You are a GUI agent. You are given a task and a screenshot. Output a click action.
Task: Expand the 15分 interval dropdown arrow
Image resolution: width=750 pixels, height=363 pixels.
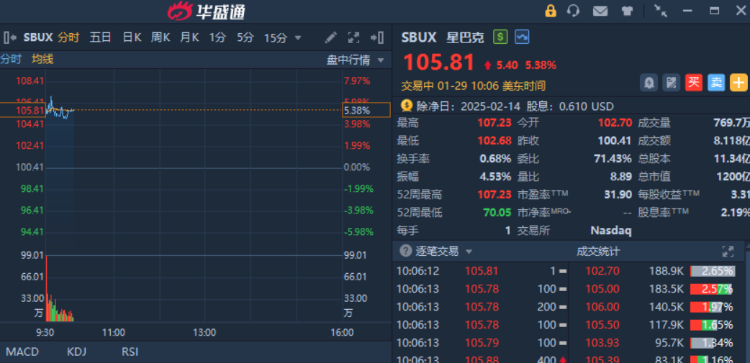pyautogui.click(x=298, y=38)
